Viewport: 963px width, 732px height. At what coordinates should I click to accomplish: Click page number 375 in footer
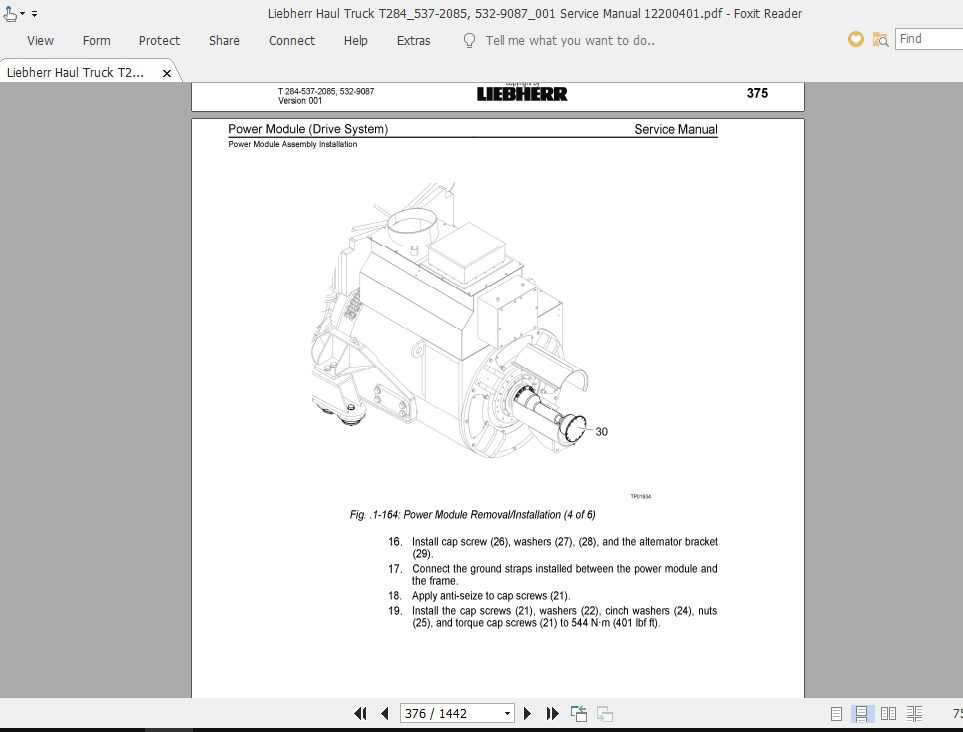coord(757,93)
